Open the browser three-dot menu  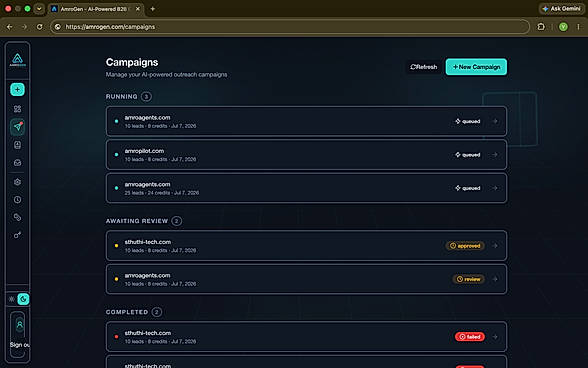point(578,27)
